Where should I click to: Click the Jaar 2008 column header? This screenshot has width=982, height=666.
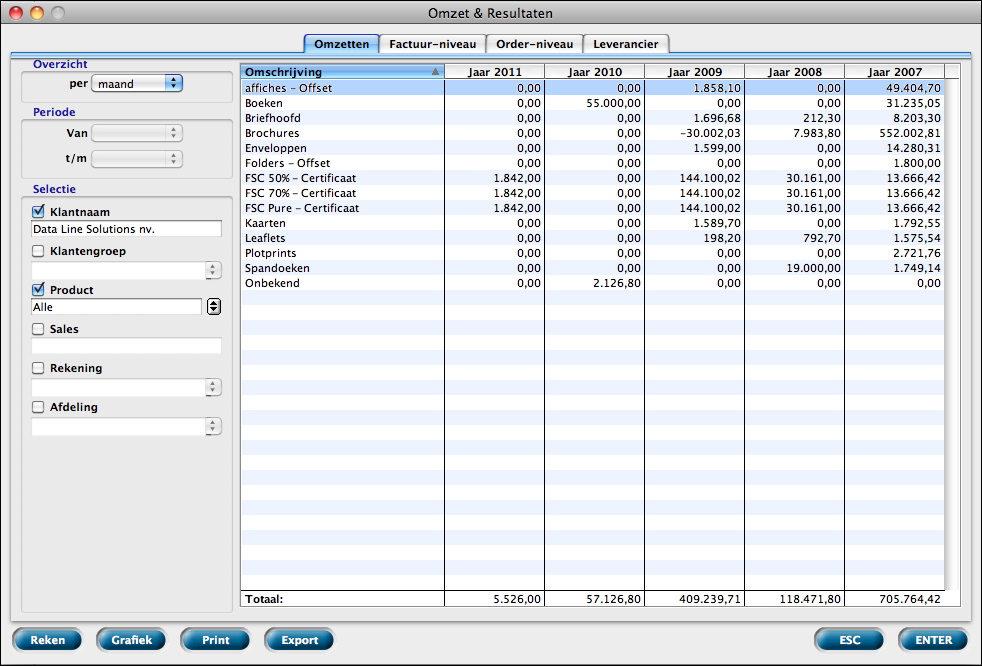pyautogui.click(x=795, y=71)
